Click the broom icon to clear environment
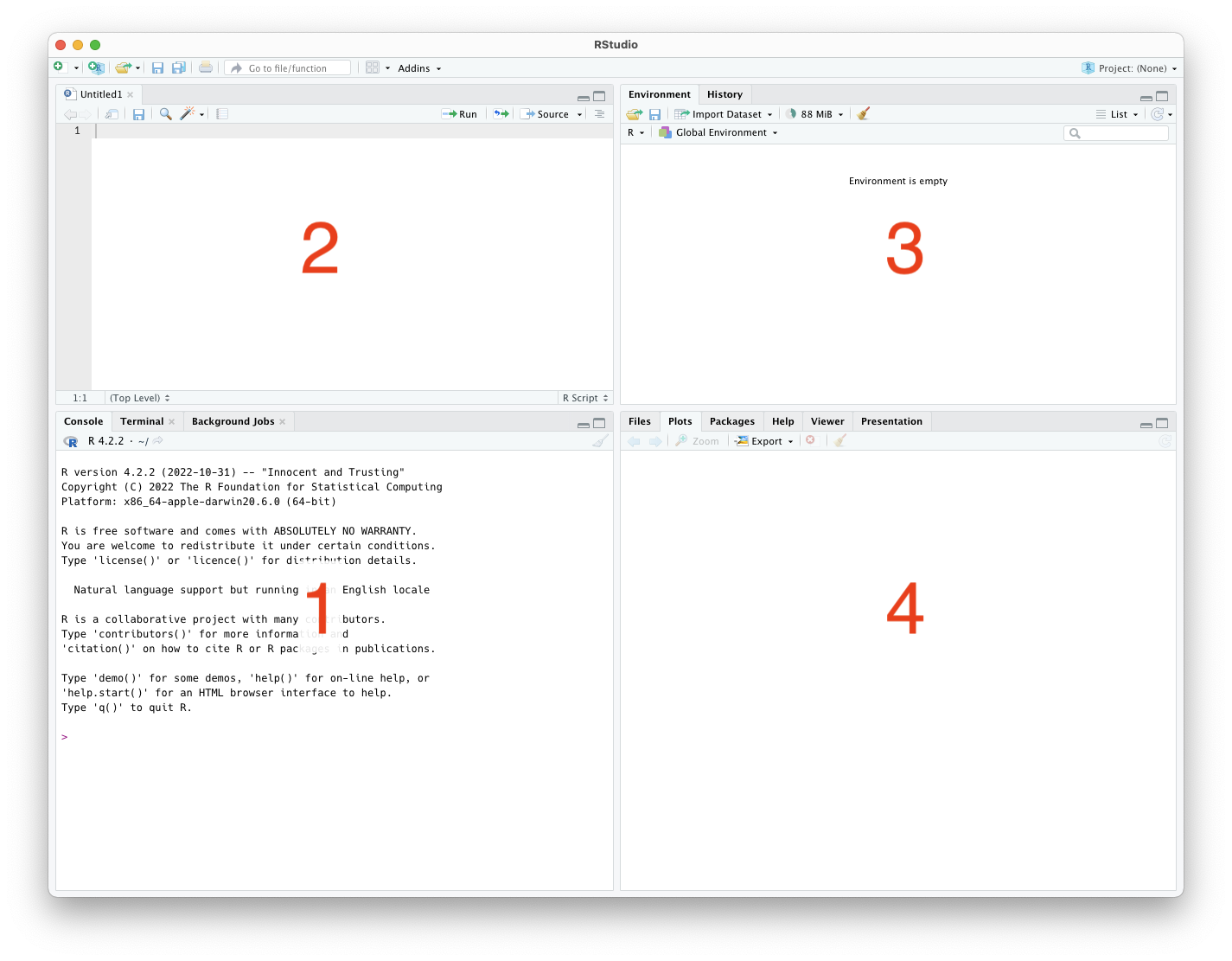 (x=863, y=113)
